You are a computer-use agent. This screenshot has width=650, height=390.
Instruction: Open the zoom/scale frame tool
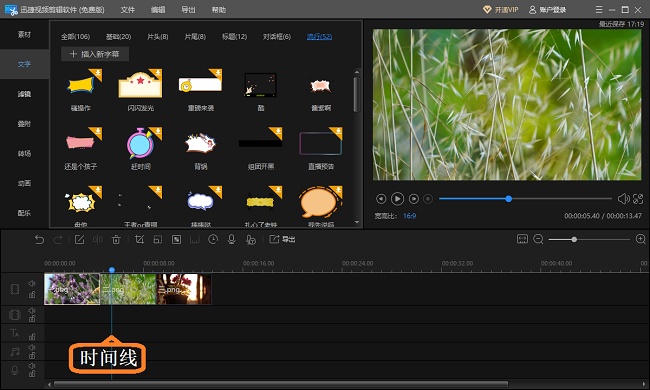[x=158, y=240]
